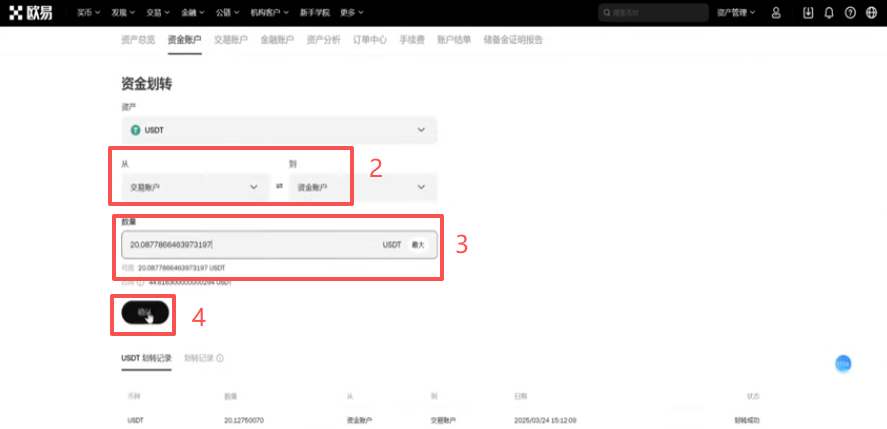The height and width of the screenshot is (429, 887).
Task: Click the 最大 max amount button
Action: [x=417, y=245]
